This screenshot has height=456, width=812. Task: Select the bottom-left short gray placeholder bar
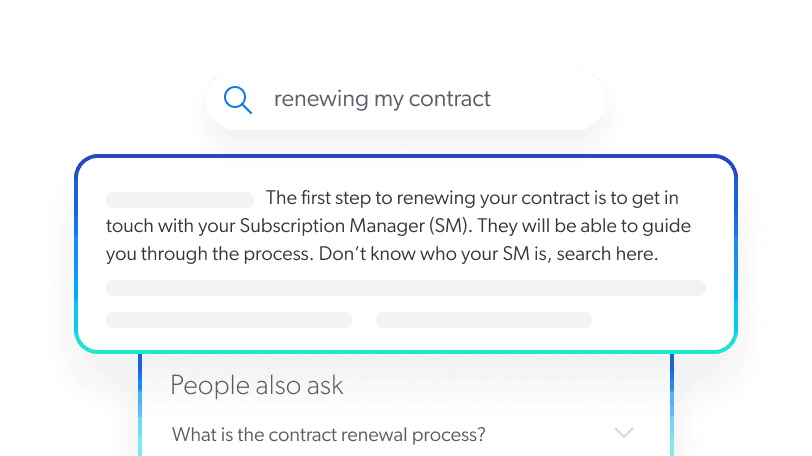[229, 320]
